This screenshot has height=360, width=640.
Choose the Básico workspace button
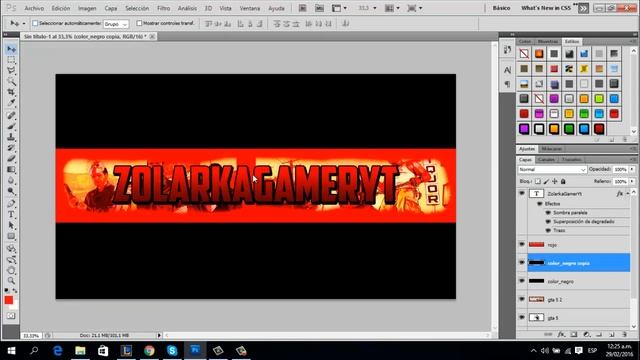point(501,8)
